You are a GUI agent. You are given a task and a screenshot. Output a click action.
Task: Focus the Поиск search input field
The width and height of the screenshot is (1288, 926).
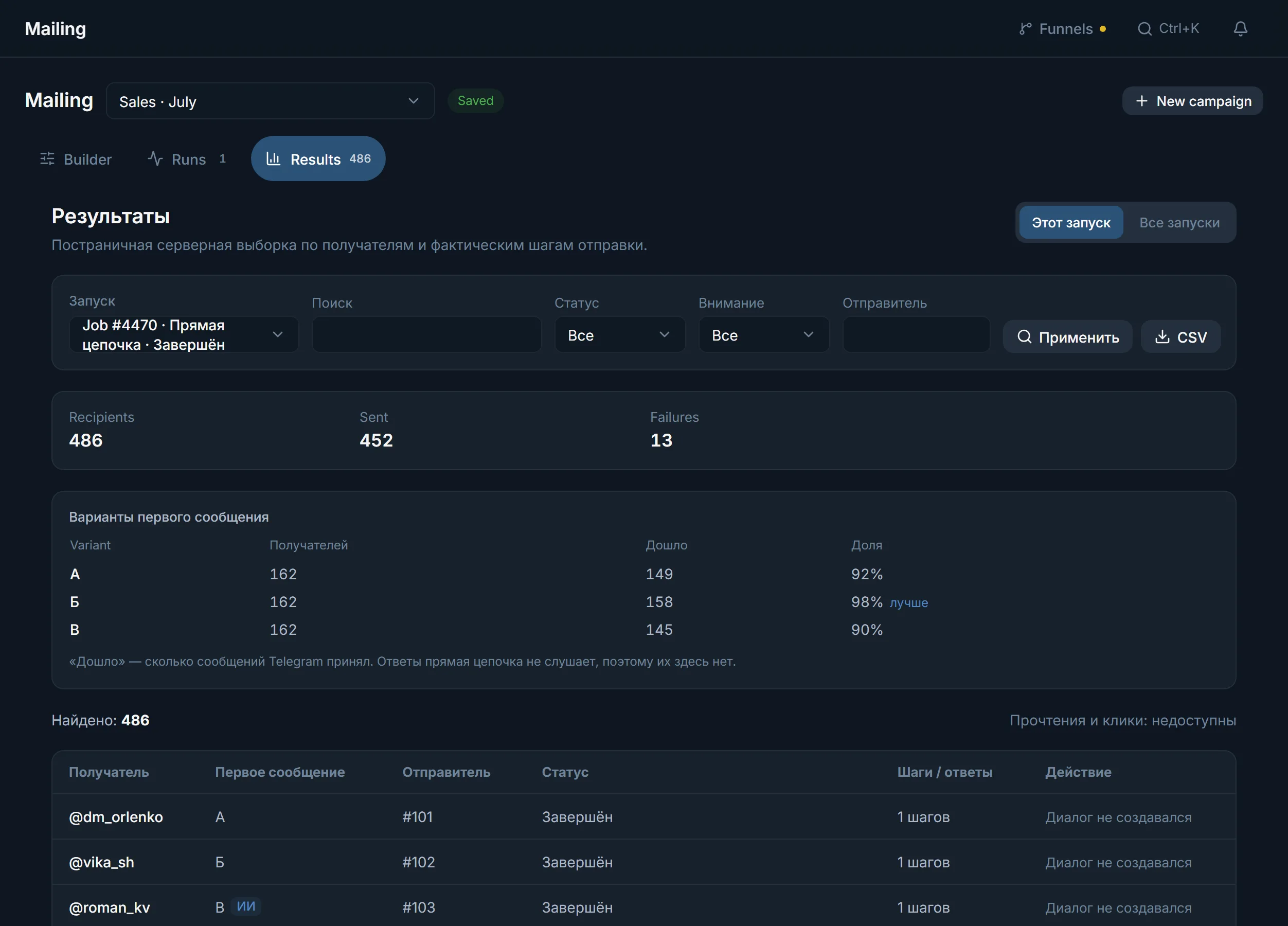(426, 334)
